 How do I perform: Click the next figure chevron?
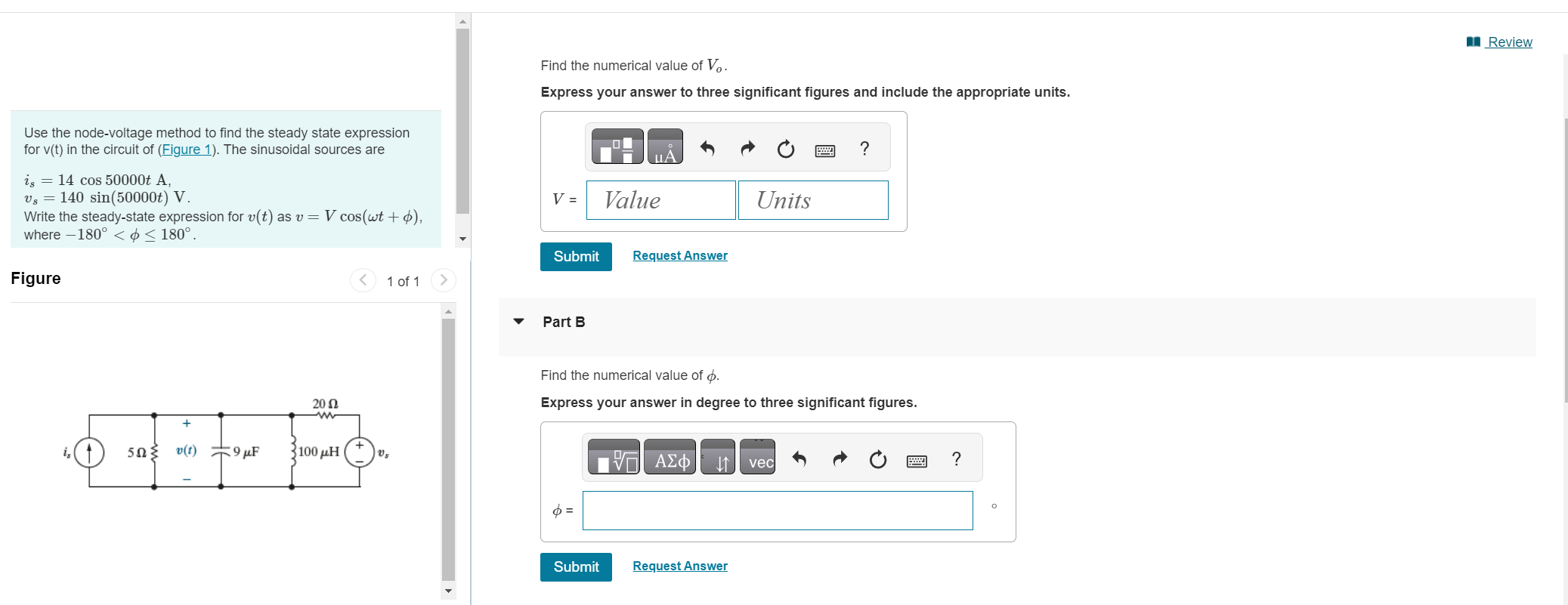coord(444,280)
